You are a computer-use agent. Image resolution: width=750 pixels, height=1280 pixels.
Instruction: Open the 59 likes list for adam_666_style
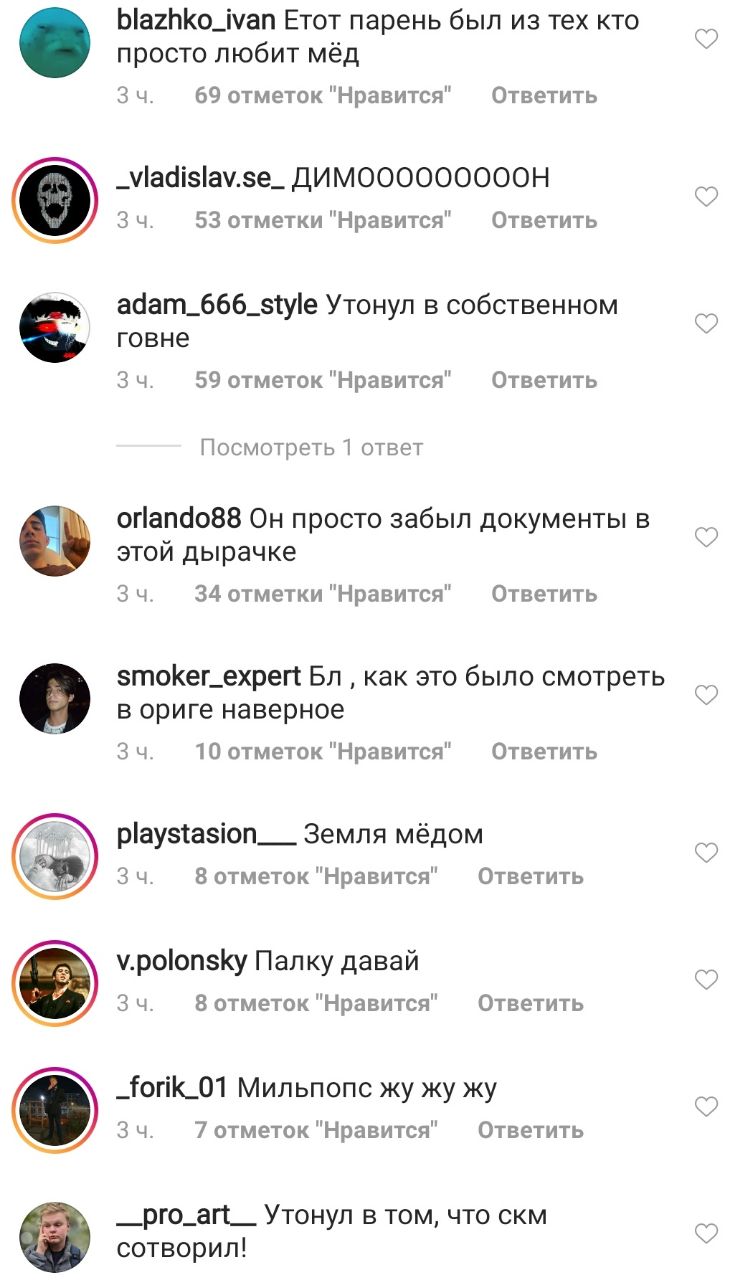pos(323,380)
